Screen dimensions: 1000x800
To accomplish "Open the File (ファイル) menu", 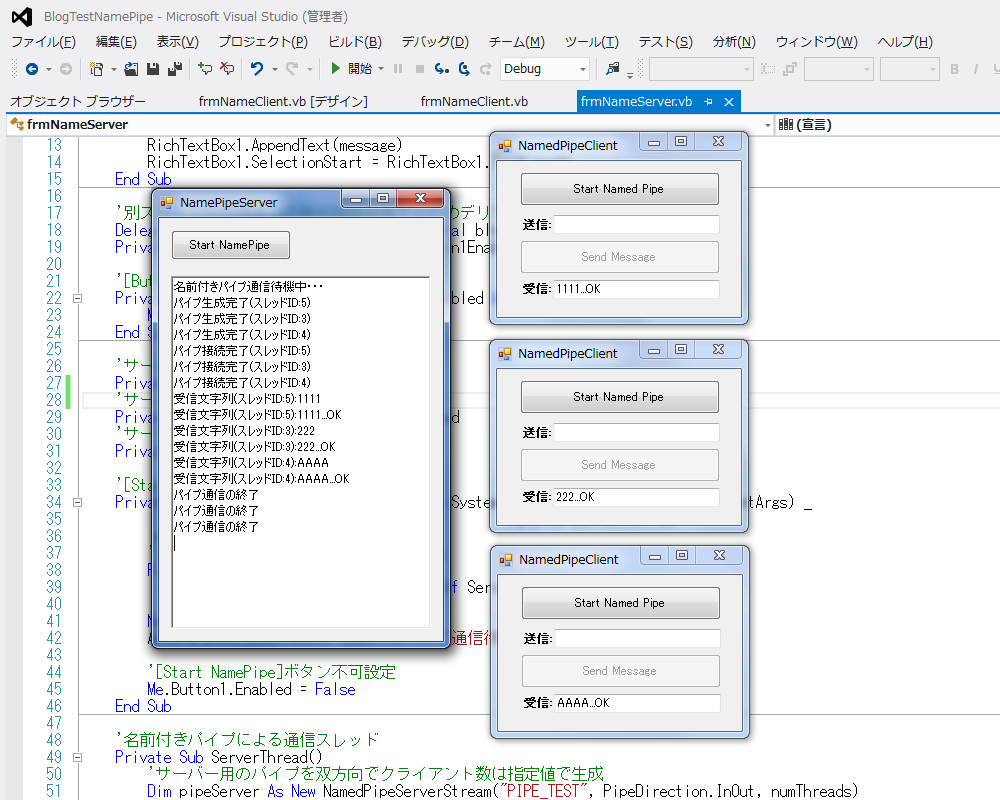I will tap(43, 42).
